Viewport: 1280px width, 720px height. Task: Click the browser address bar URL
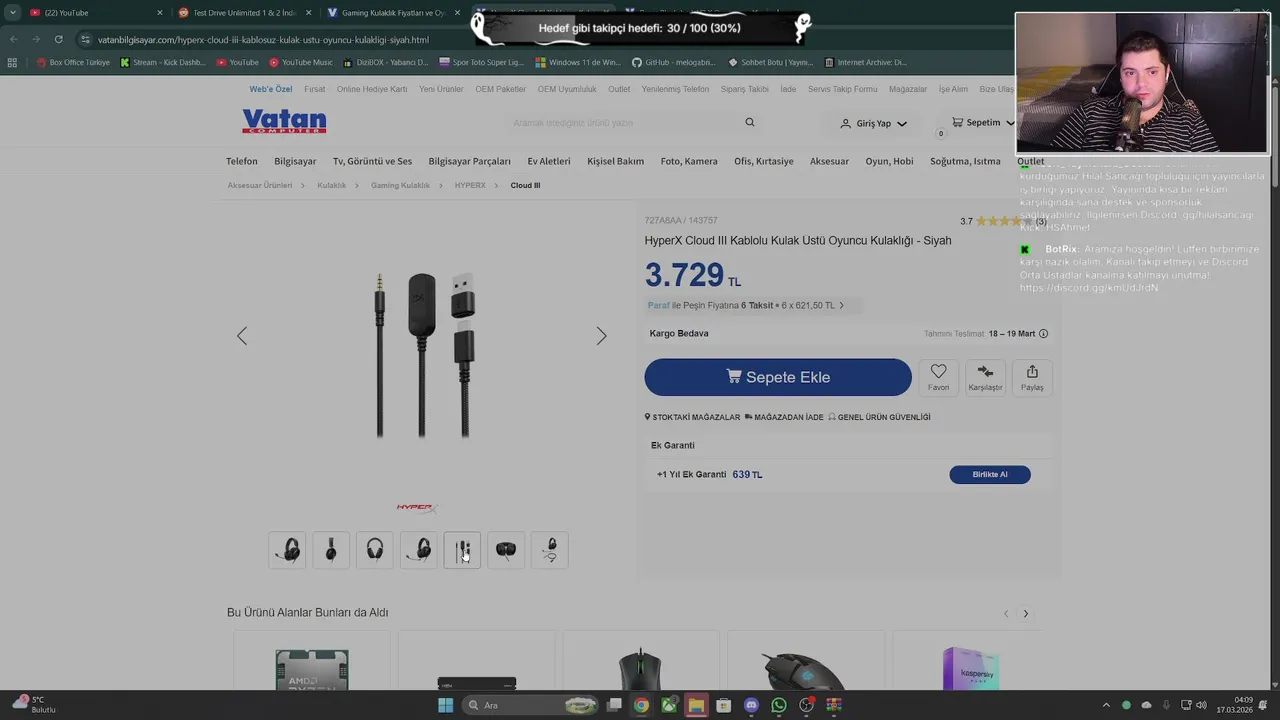pyautogui.click(x=263, y=39)
